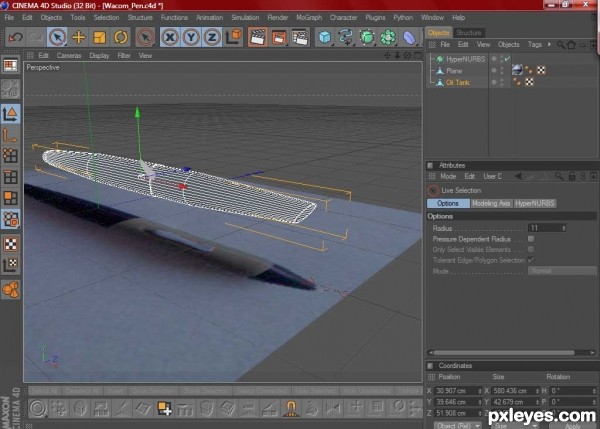Select highlighted Create Polygon tool icon
Screen dimensions: 600x429
click(165, 408)
